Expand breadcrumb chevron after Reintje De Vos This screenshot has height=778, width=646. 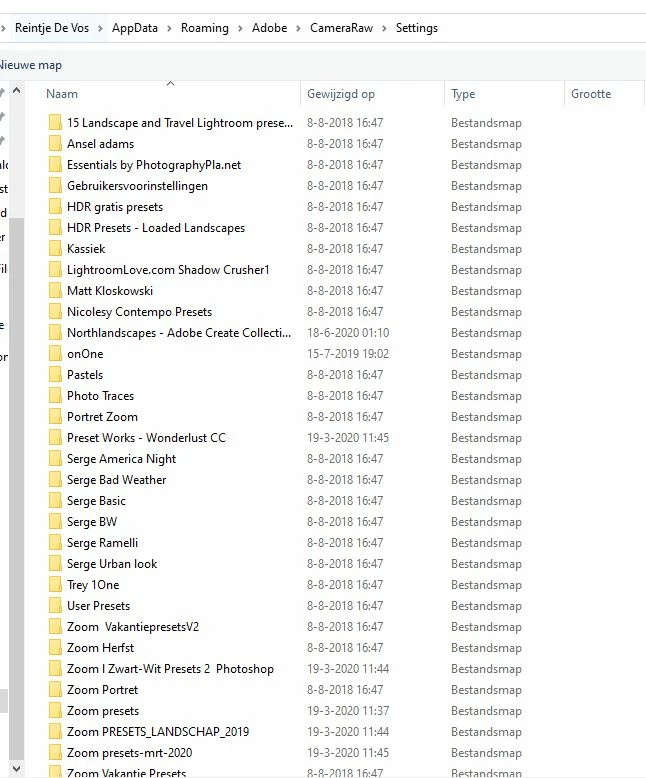point(100,28)
